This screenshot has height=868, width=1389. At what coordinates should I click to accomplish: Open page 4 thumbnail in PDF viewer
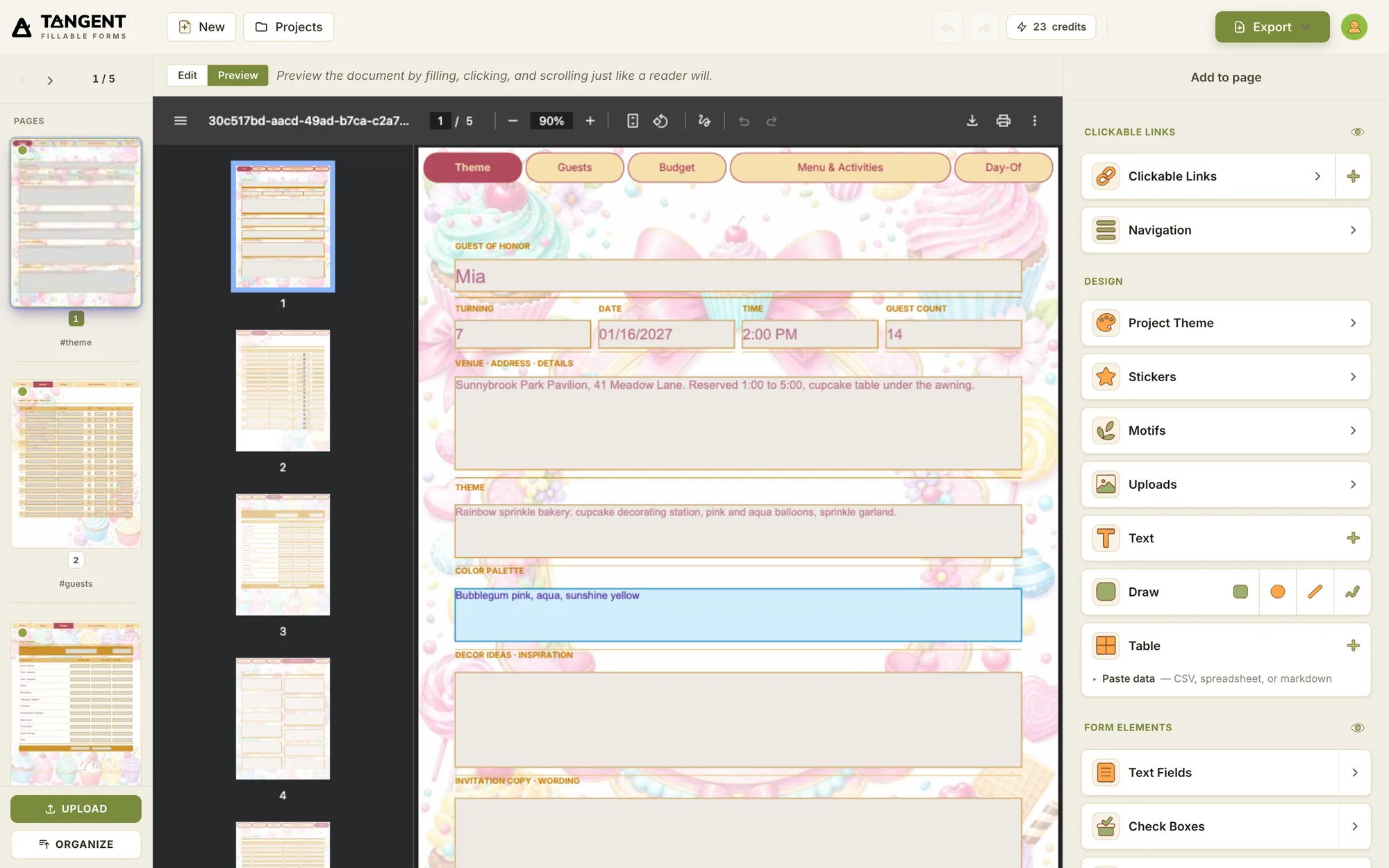pos(283,719)
